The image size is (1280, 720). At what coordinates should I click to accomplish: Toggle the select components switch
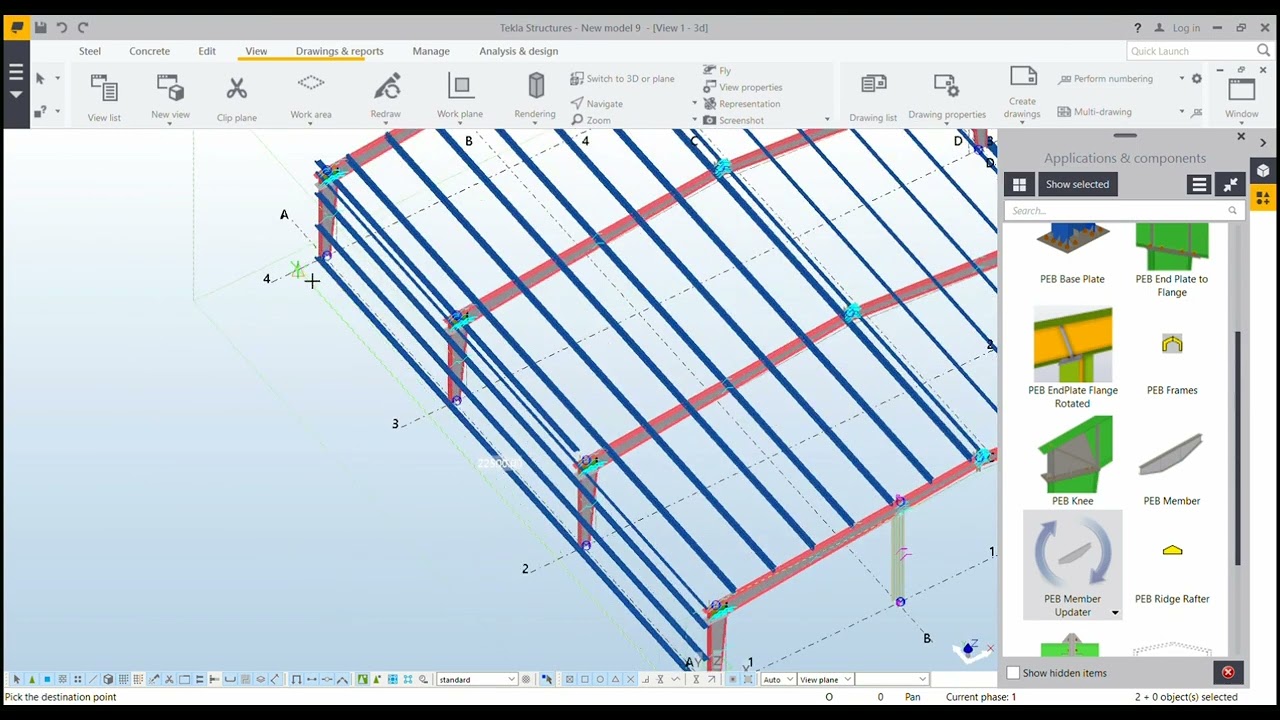(32, 680)
